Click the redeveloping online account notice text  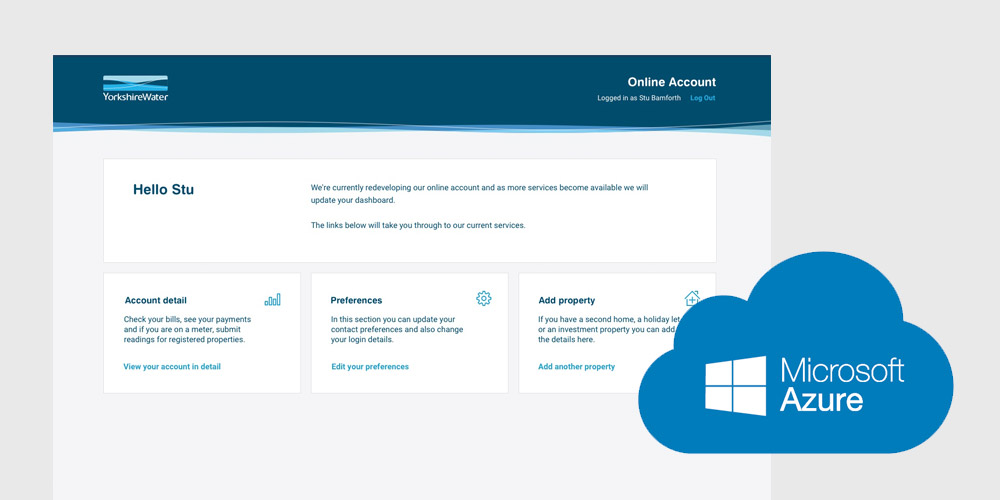click(479, 193)
